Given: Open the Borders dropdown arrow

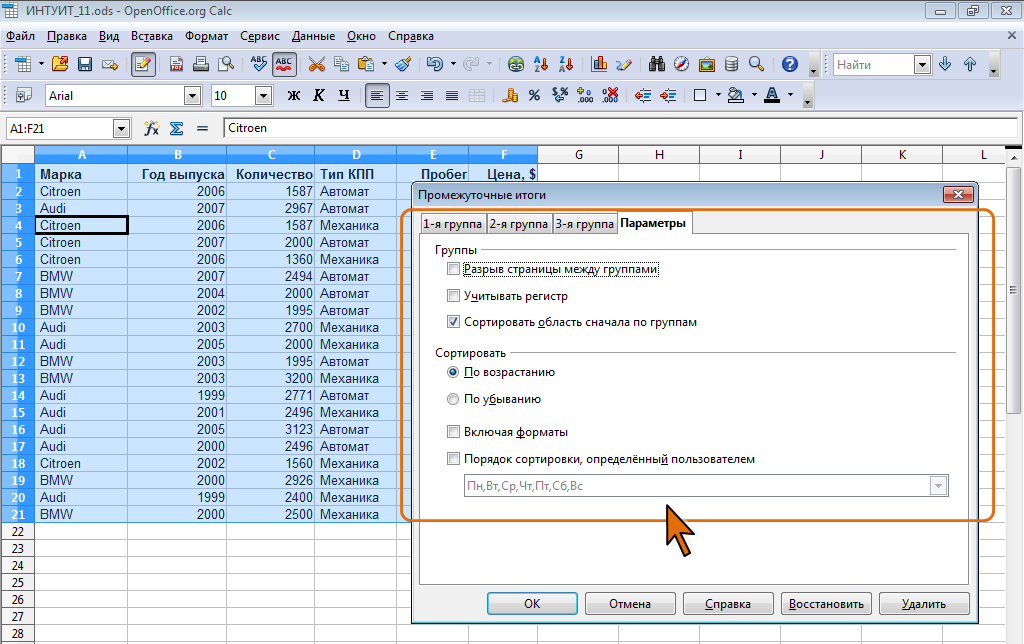Looking at the screenshot, I should click(x=718, y=95).
